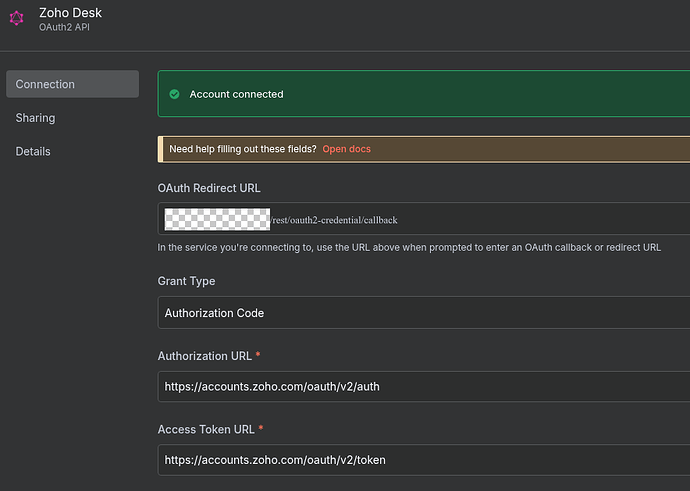Open the Details tab

(33, 151)
